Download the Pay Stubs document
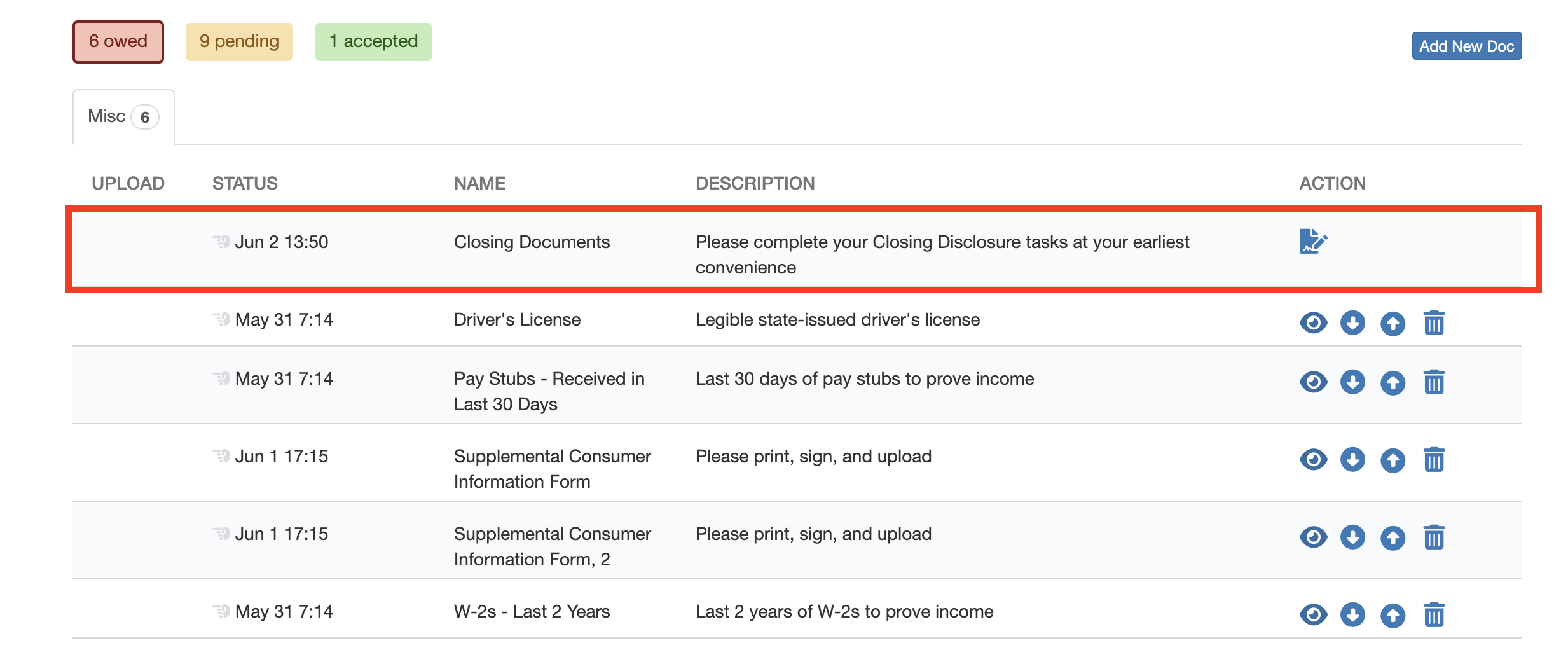 (1352, 382)
